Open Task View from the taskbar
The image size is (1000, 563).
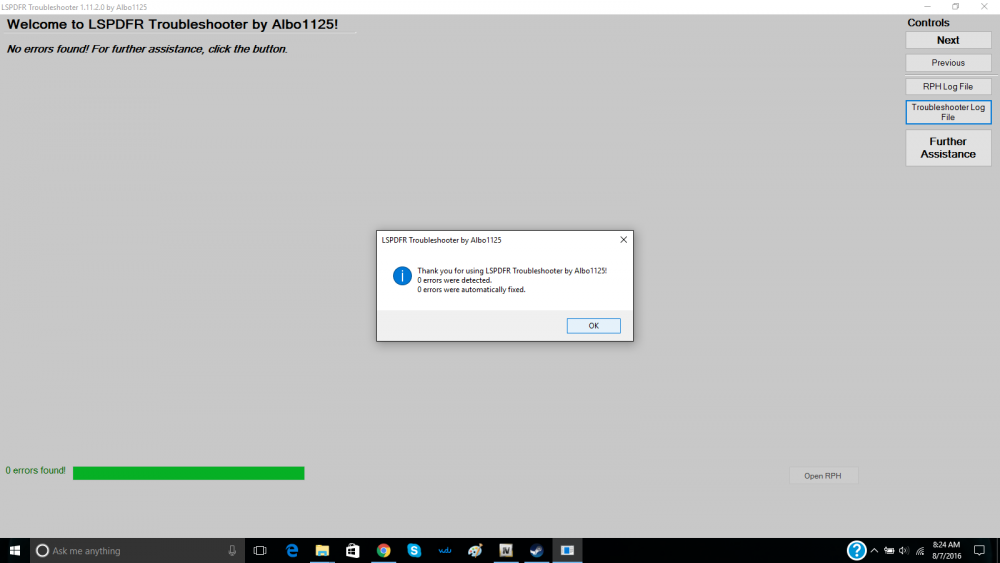click(x=260, y=550)
